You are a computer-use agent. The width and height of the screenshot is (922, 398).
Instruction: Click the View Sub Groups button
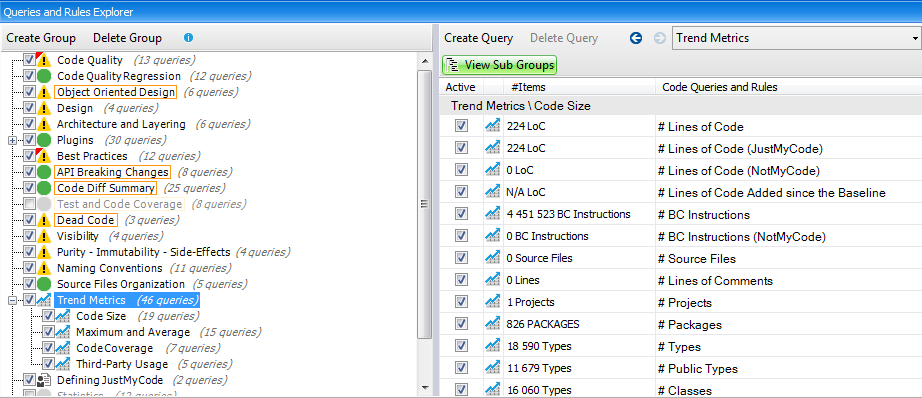pyautogui.click(x=499, y=65)
